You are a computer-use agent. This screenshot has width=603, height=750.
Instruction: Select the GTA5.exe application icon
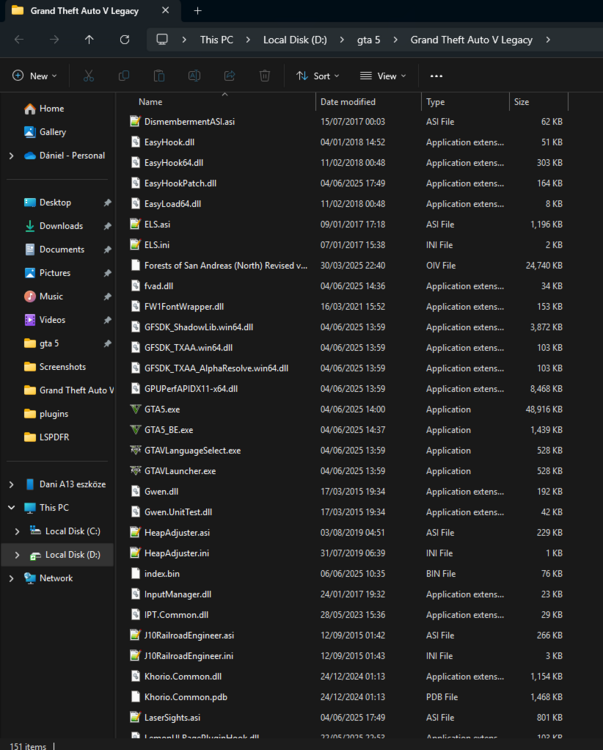point(136,409)
